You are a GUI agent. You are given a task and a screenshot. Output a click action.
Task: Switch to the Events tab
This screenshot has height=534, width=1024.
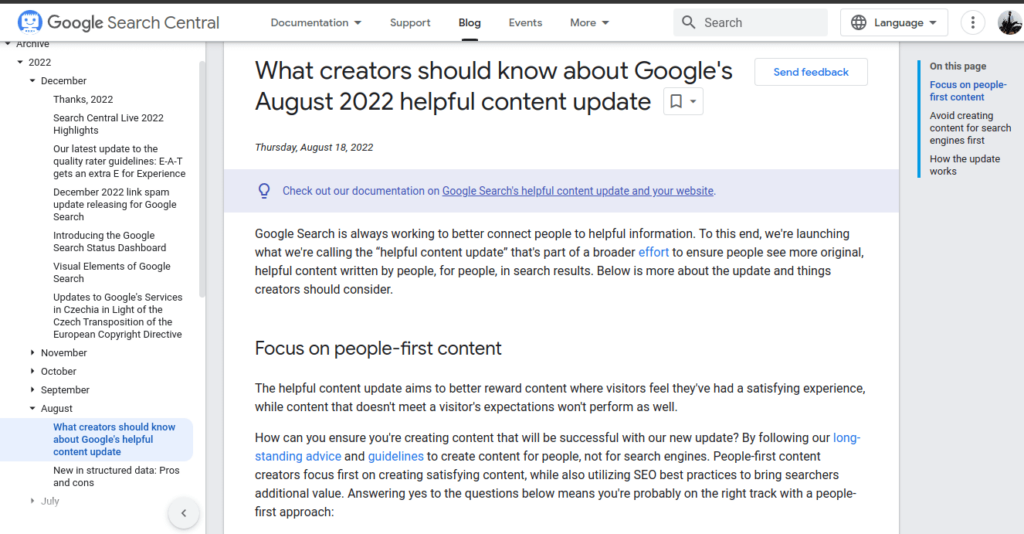tap(525, 22)
